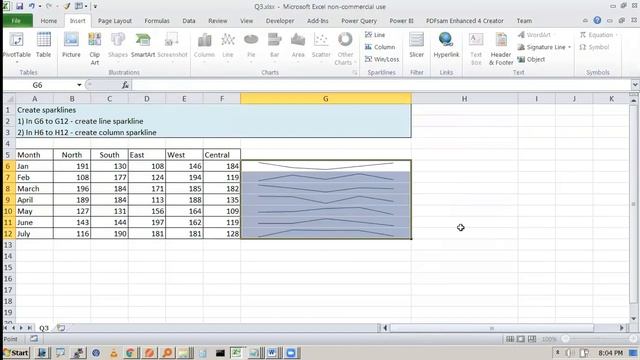Insert an Area chart
This screenshot has width=640, height=360.
pos(298,48)
